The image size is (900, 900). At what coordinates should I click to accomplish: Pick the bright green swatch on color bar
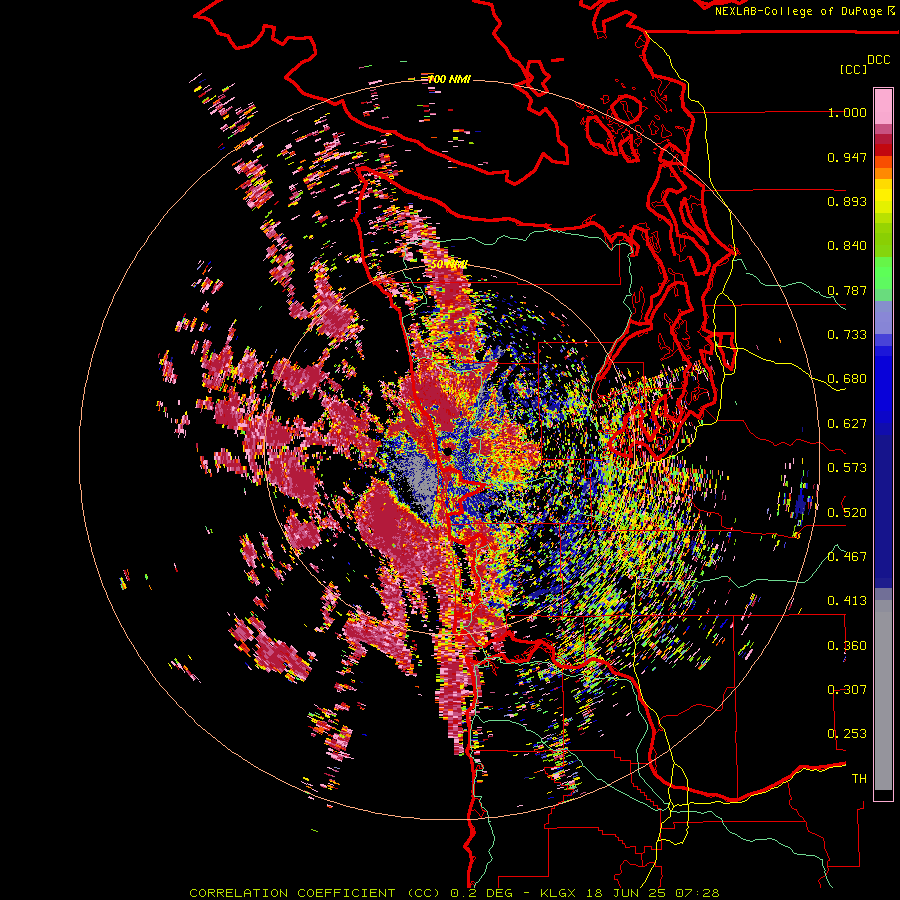pos(883,273)
